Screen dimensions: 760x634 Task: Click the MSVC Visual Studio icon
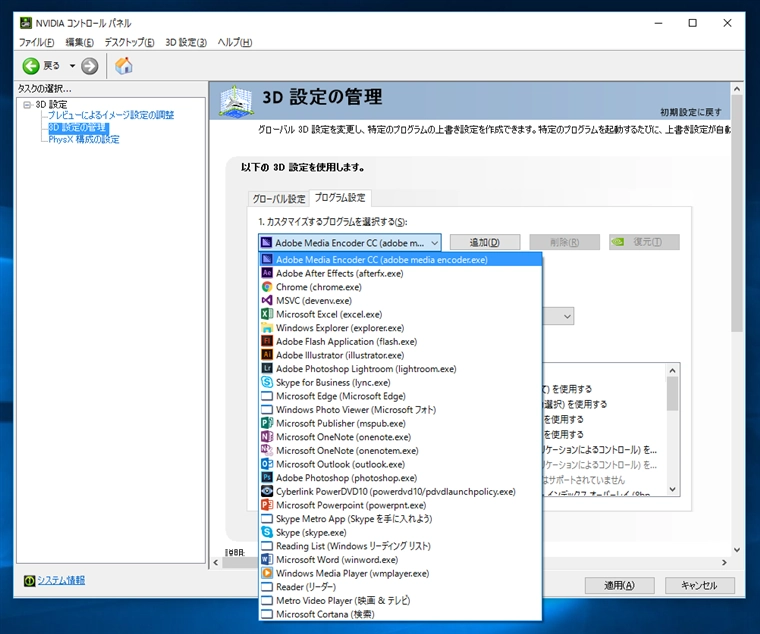click(267, 300)
